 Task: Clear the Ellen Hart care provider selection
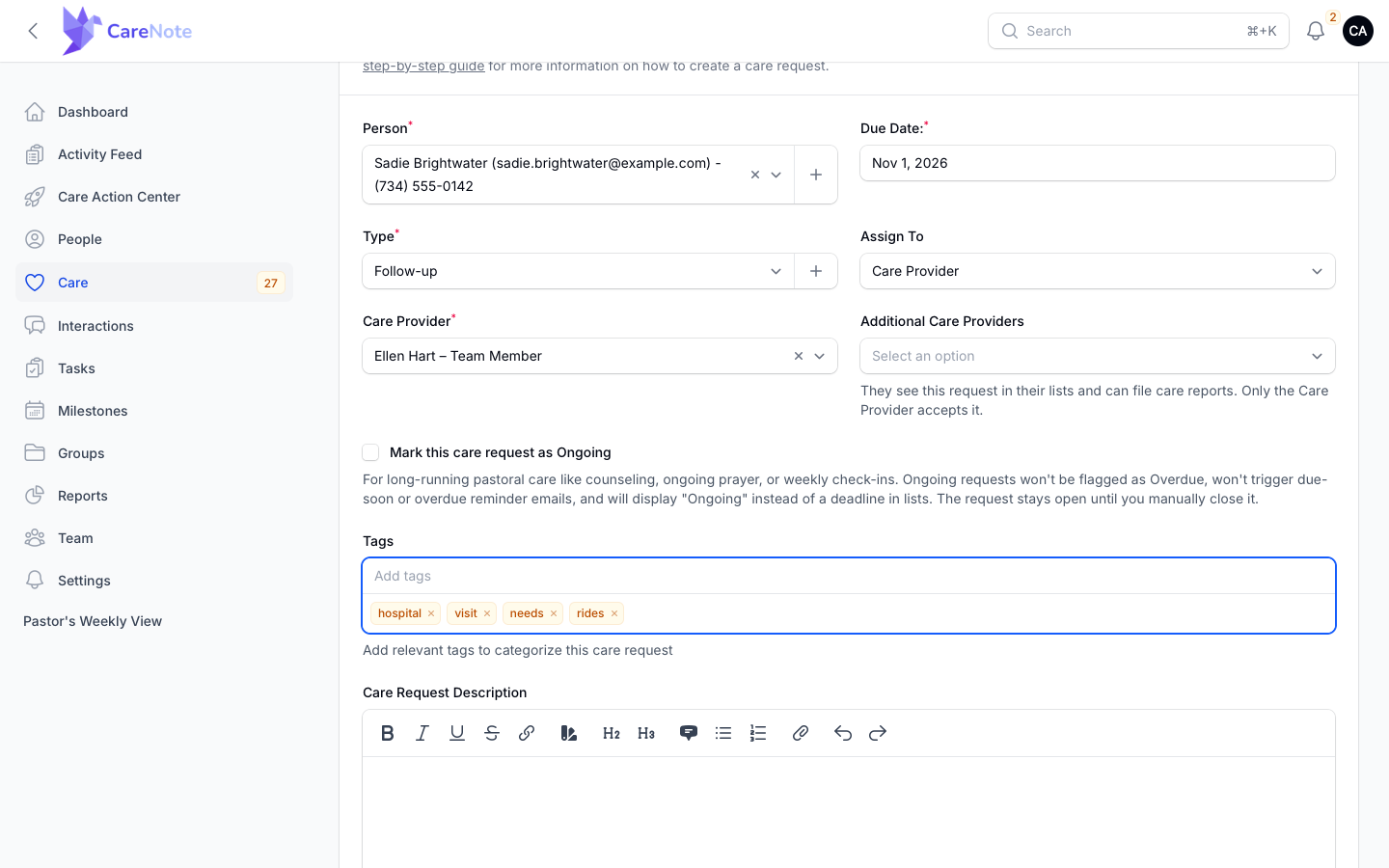pos(799,356)
